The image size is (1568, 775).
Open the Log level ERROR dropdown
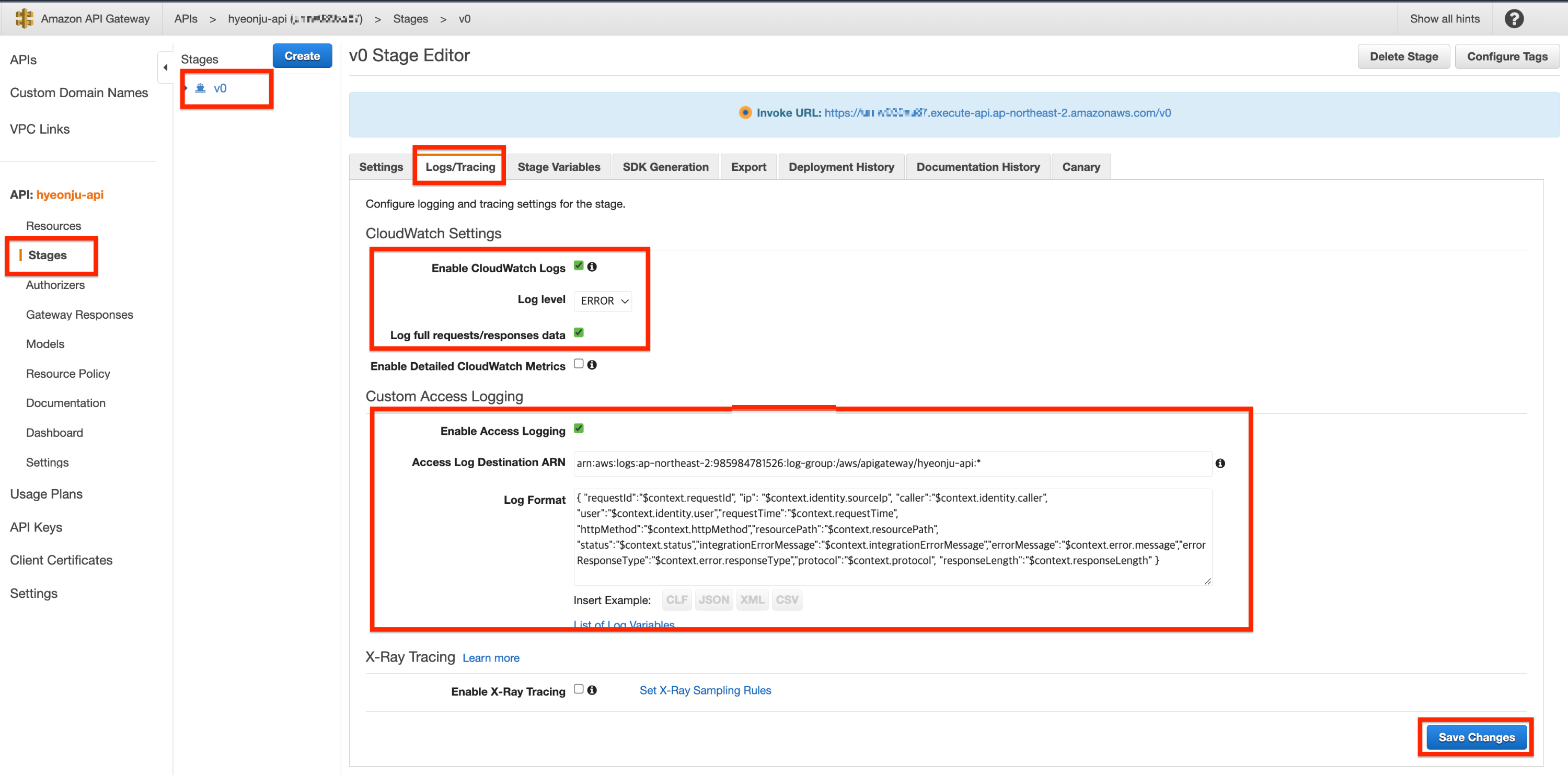click(603, 300)
